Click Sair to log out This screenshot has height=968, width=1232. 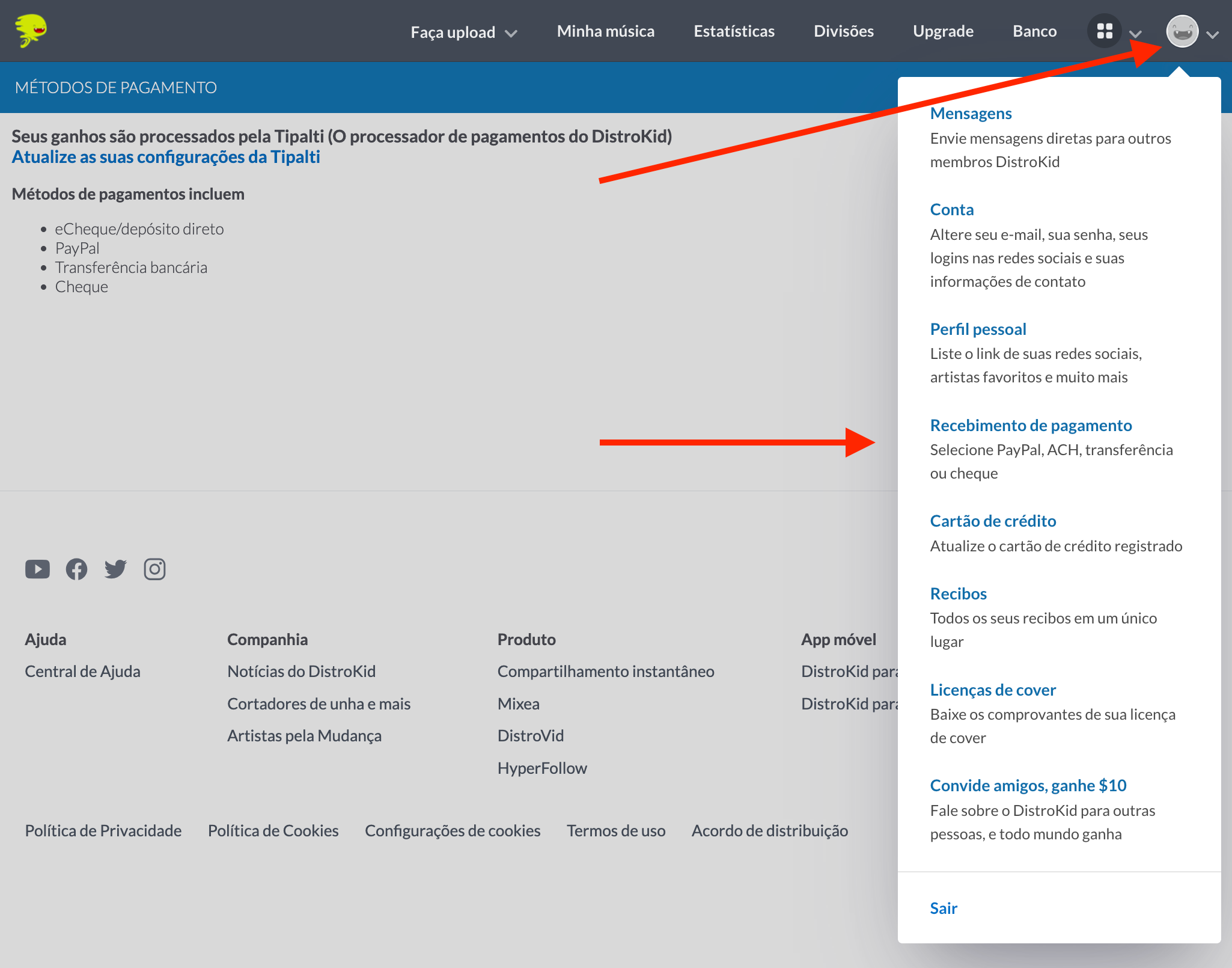coord(944,908)
